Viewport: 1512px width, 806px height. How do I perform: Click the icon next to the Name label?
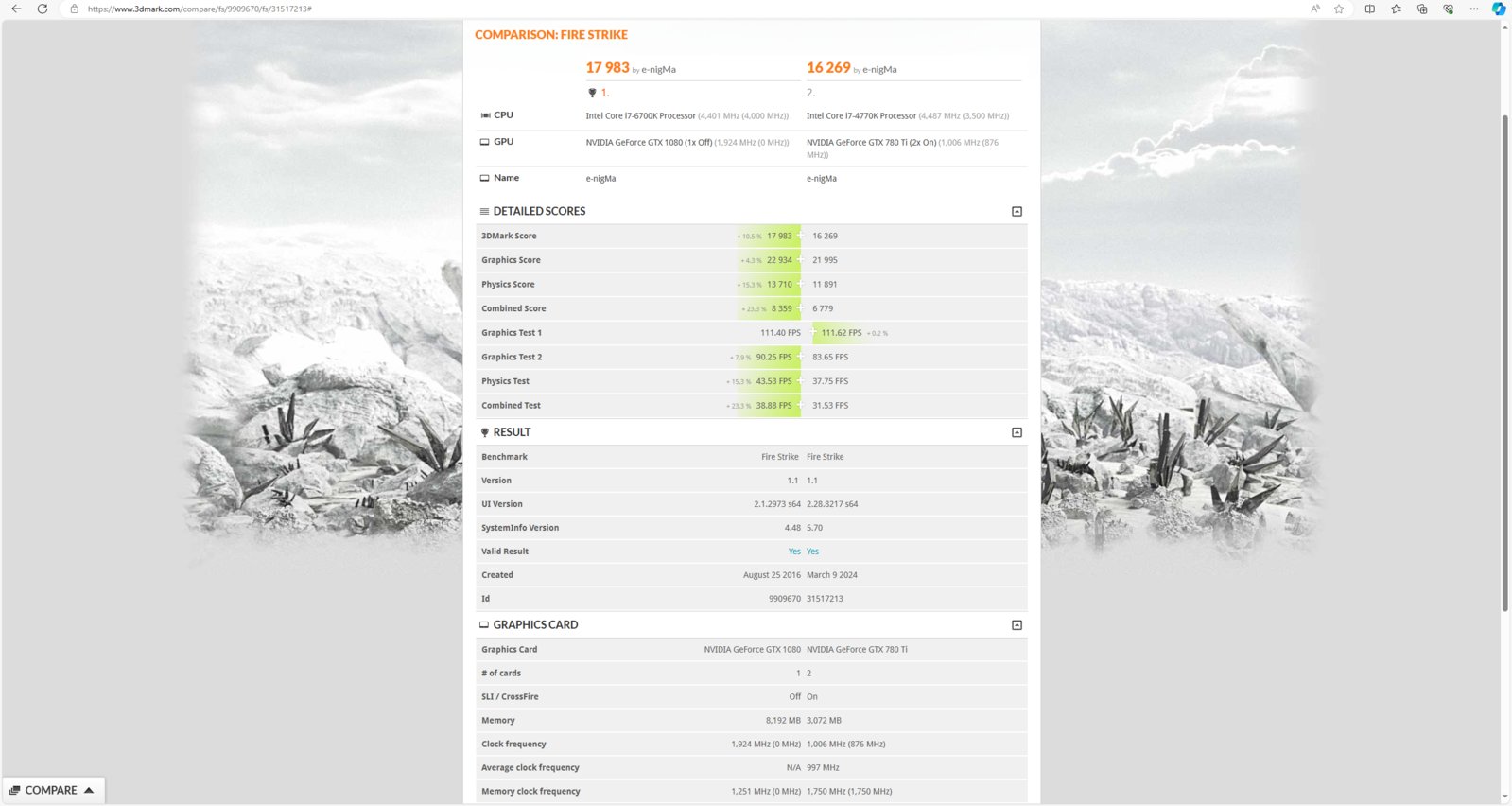point(485,178)
